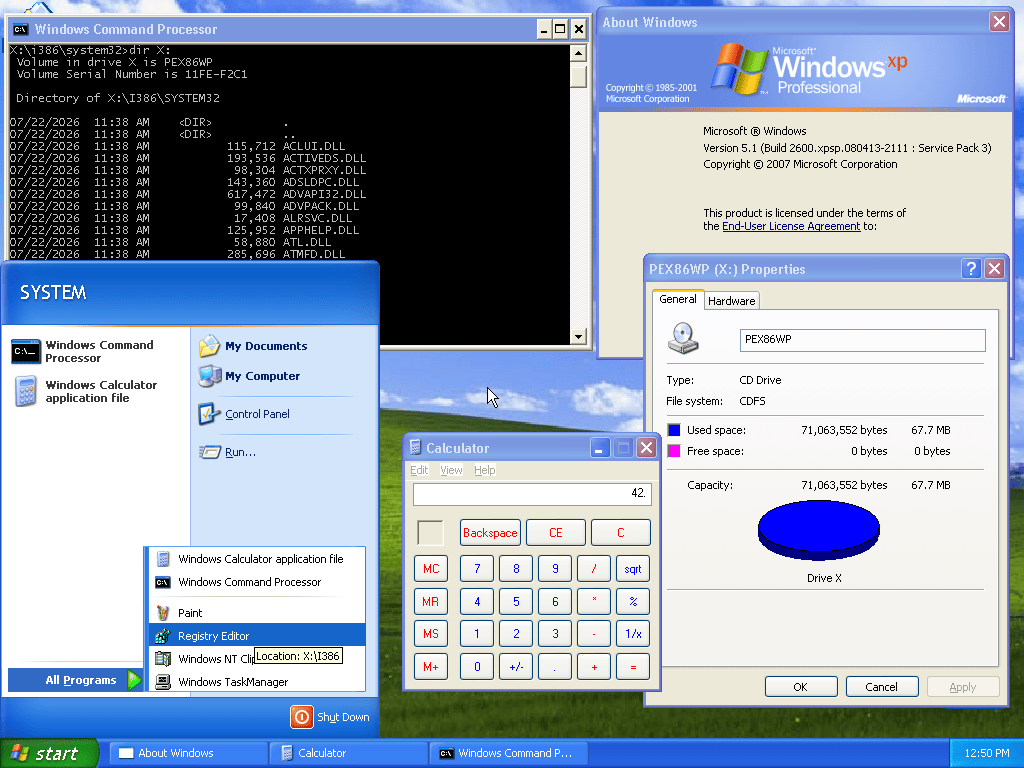
Task: Click Command Processor title bar system icon
Action: pyautogui.click(x=21, y=29)
